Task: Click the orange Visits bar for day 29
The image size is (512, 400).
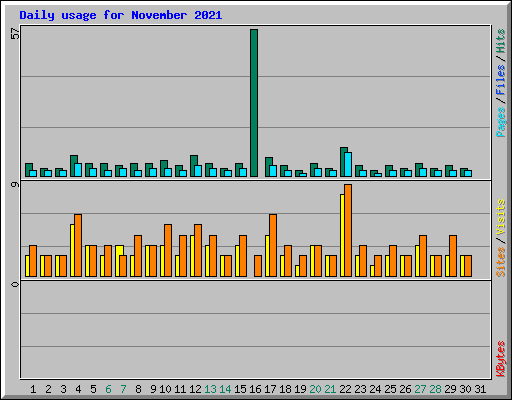Action: point(453,256)
